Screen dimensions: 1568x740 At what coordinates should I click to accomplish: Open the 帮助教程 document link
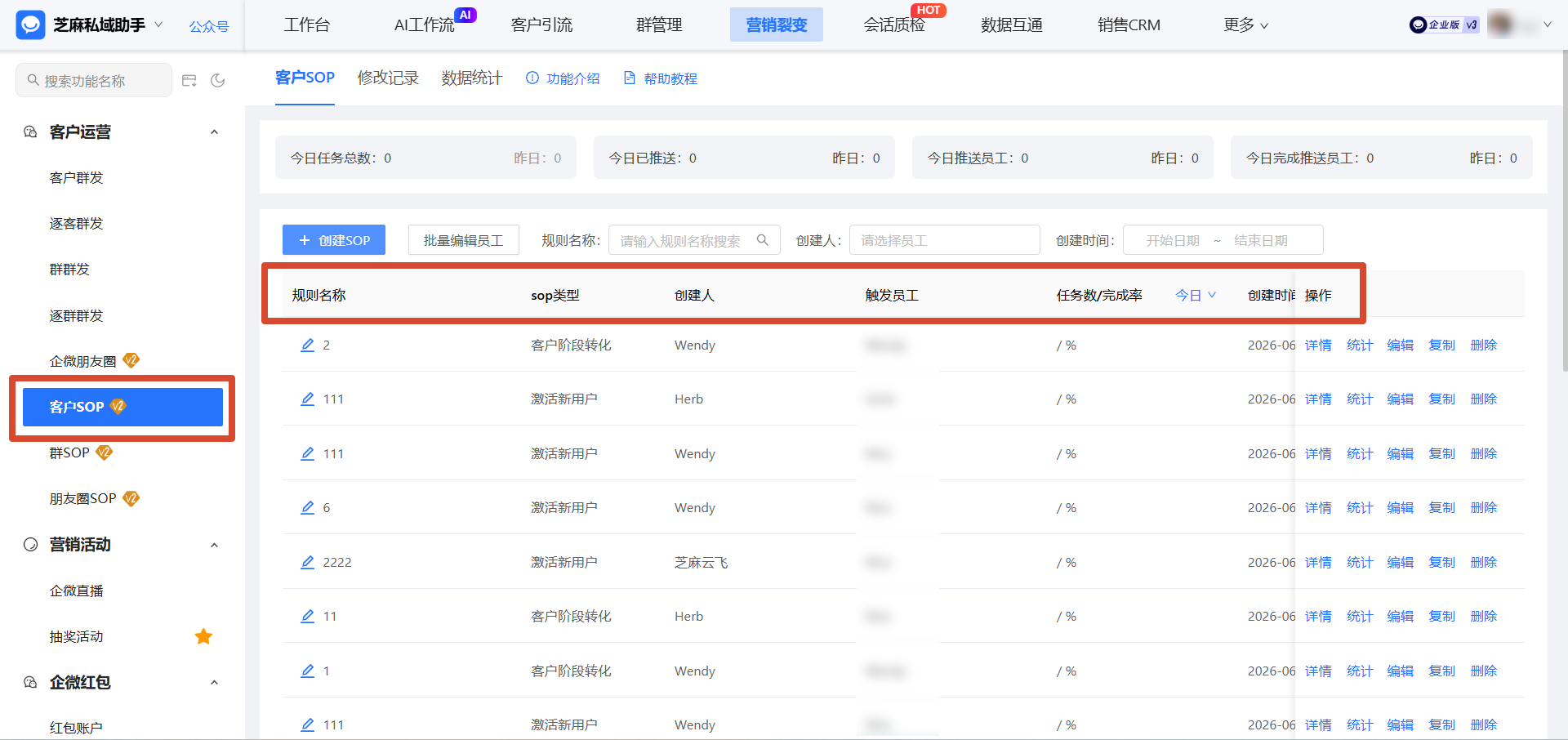pyautogui.click(x=660, y=78)
